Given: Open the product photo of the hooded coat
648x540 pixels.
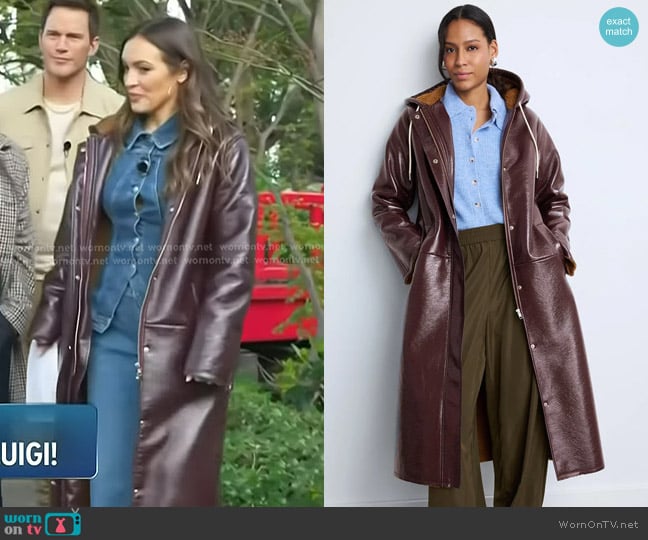Looking at the screenshot, I should tap(486, 253).
